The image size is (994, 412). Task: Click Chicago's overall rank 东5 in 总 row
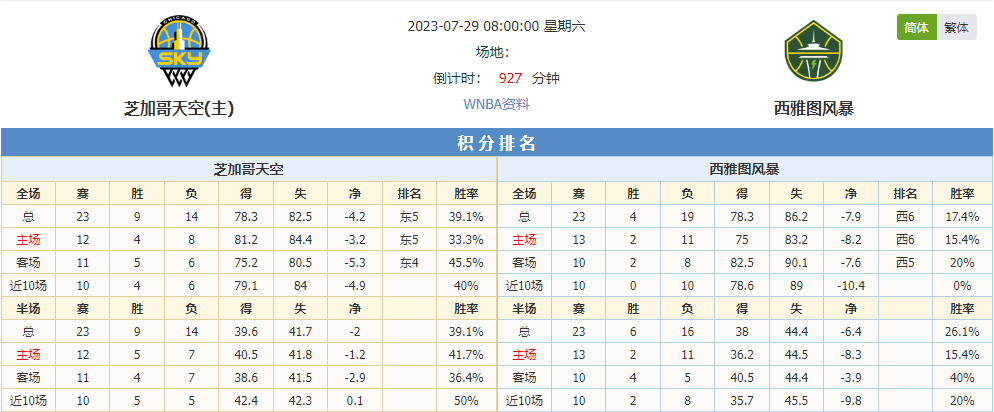(x=410, y=217)
